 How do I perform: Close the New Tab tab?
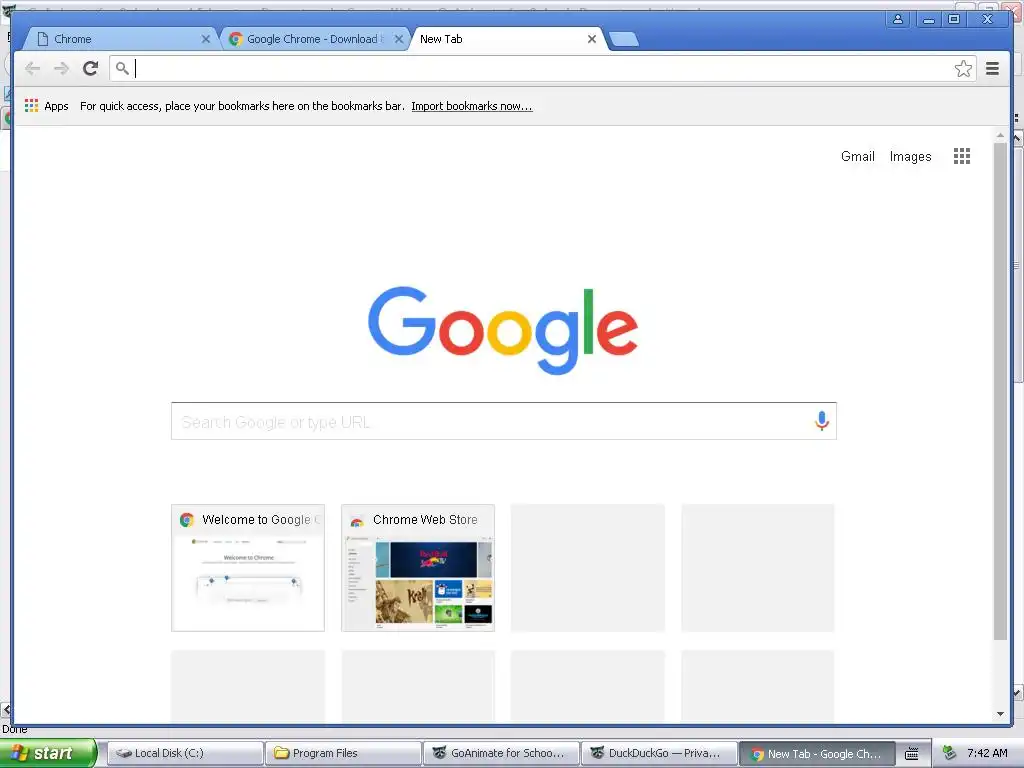pos(591,39)
